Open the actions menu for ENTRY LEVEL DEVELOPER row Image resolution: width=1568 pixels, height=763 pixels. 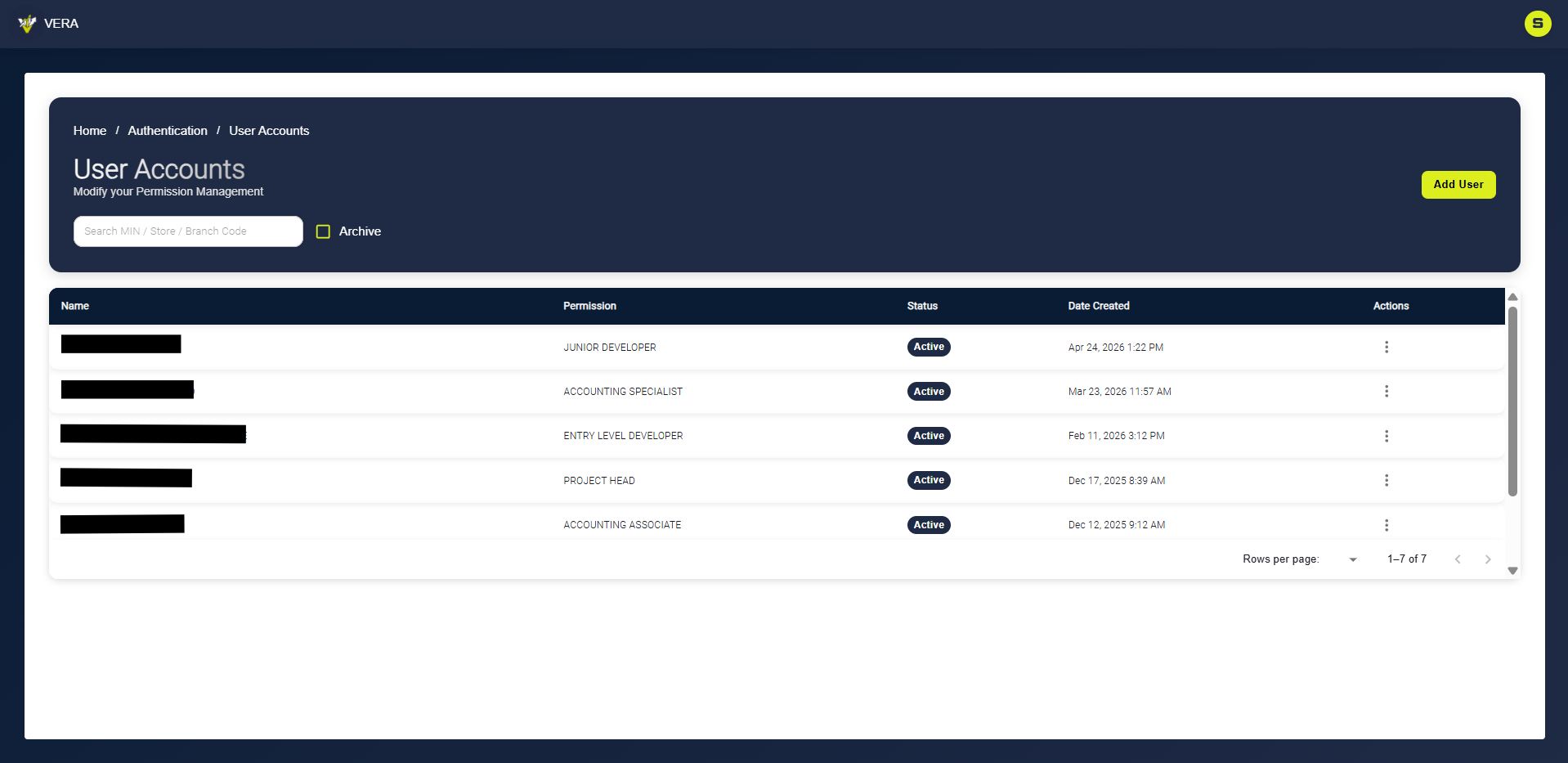point(1386,436)
